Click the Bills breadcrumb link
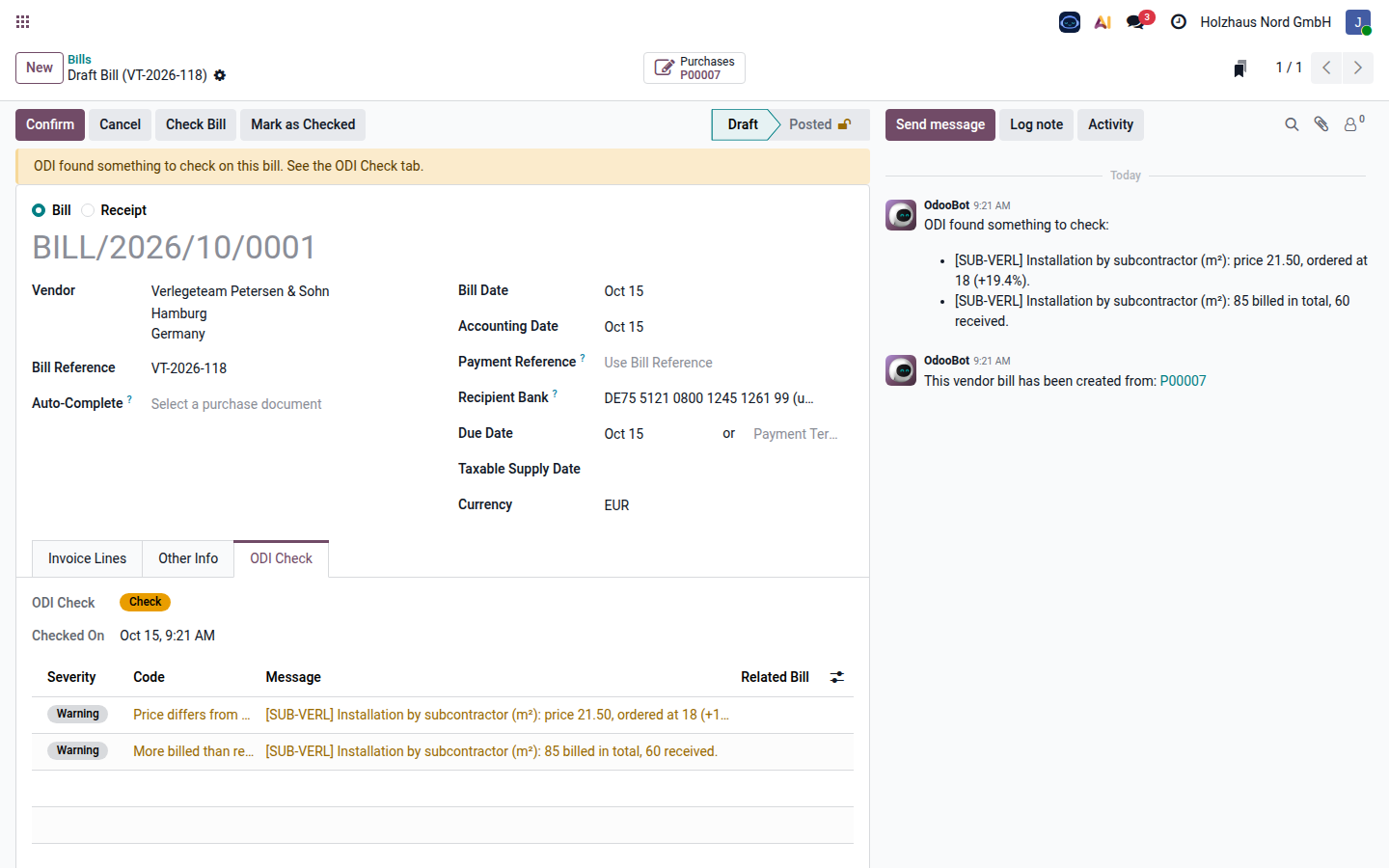Image resolution: width=1389 pixels, height=868 pixels. pyautogui.click(x=79, y=59)
